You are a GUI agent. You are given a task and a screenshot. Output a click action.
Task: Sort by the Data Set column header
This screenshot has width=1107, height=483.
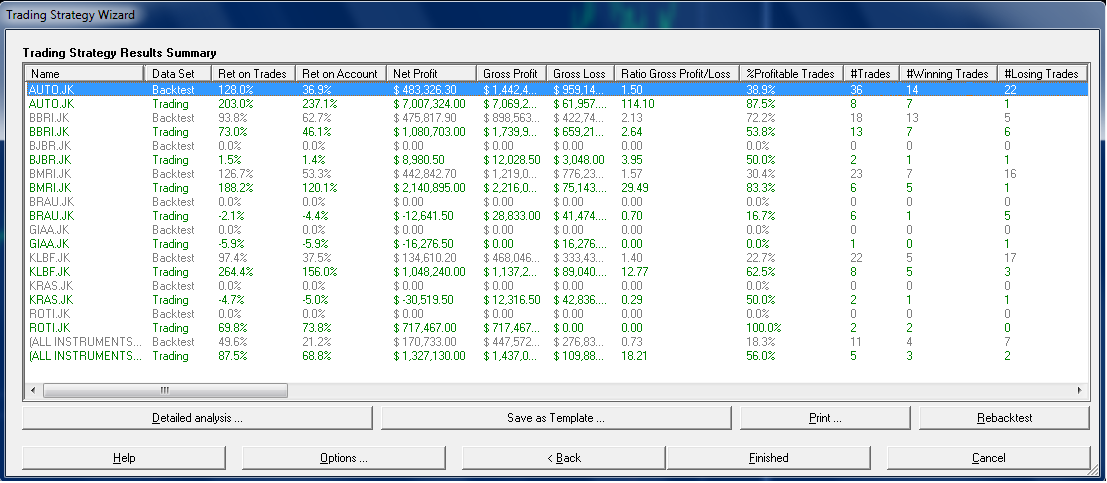pyautogui.click(x=178, y=73)
